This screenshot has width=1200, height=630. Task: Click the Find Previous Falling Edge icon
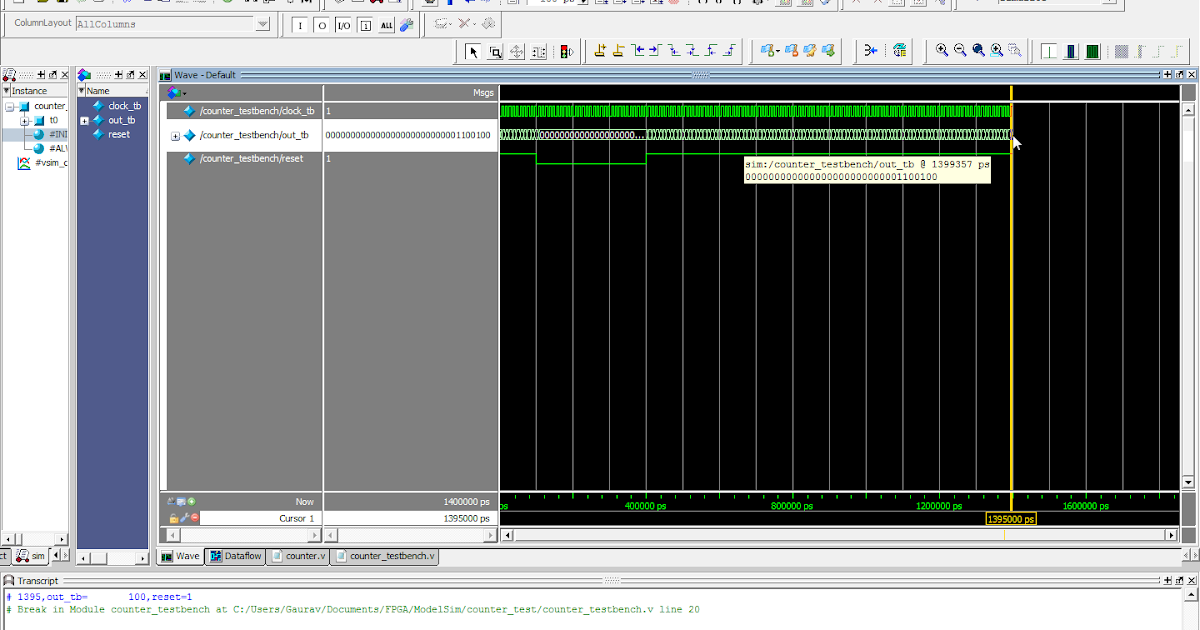point(674,51)
